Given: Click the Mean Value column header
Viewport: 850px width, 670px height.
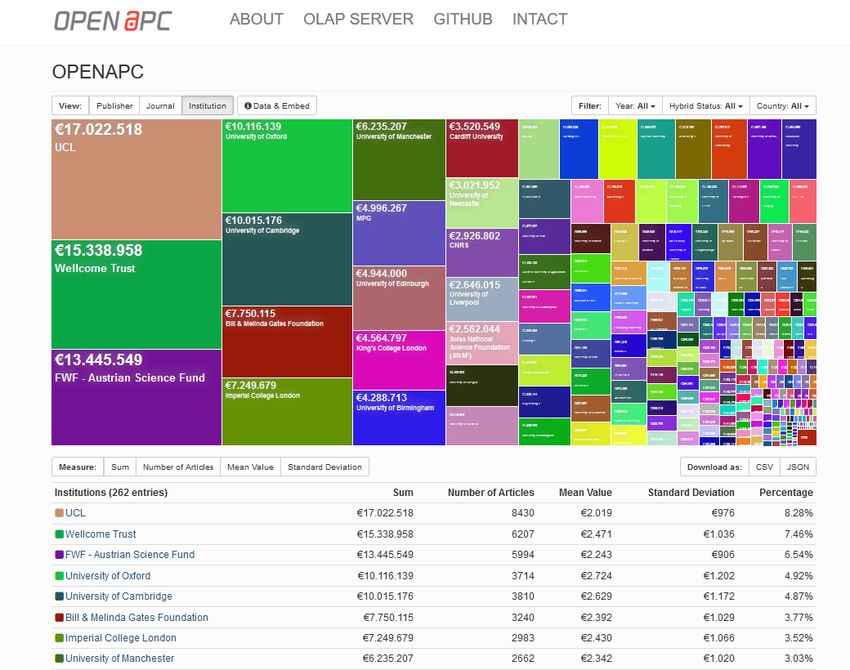Looking at the screenshot, I should [x=585, y=492].
